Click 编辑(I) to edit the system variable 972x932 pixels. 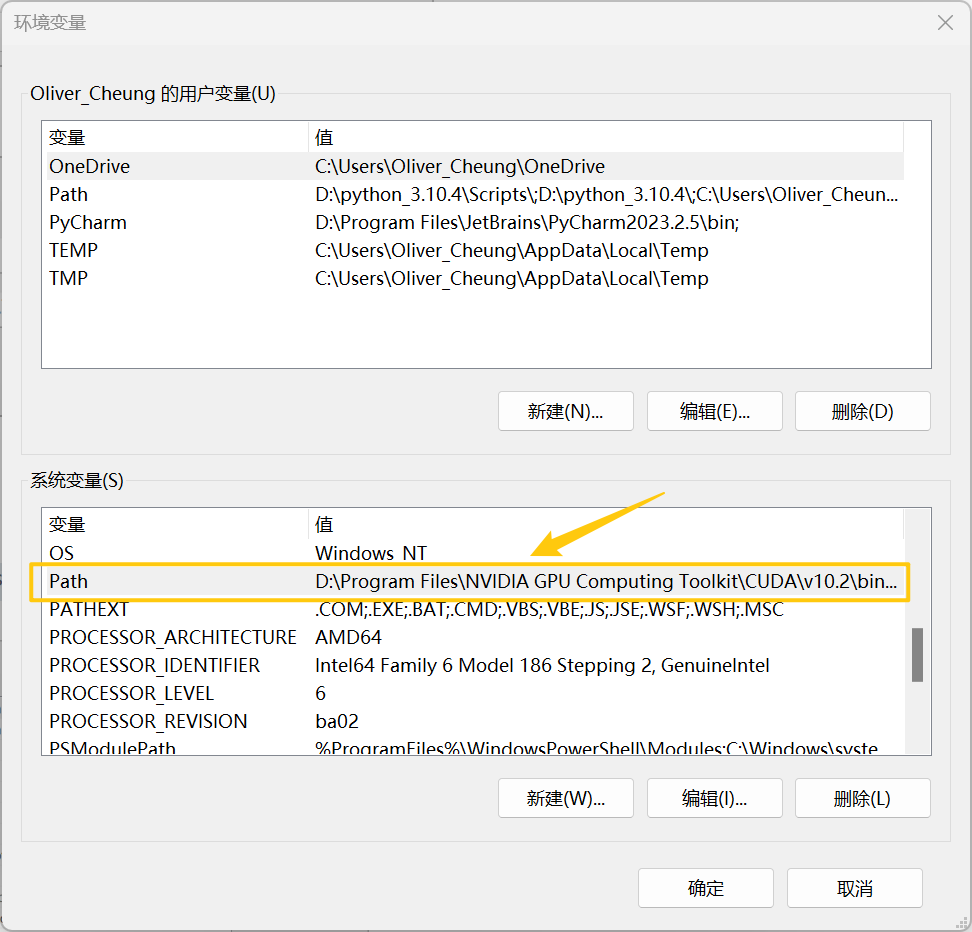[x=714, y=798]
